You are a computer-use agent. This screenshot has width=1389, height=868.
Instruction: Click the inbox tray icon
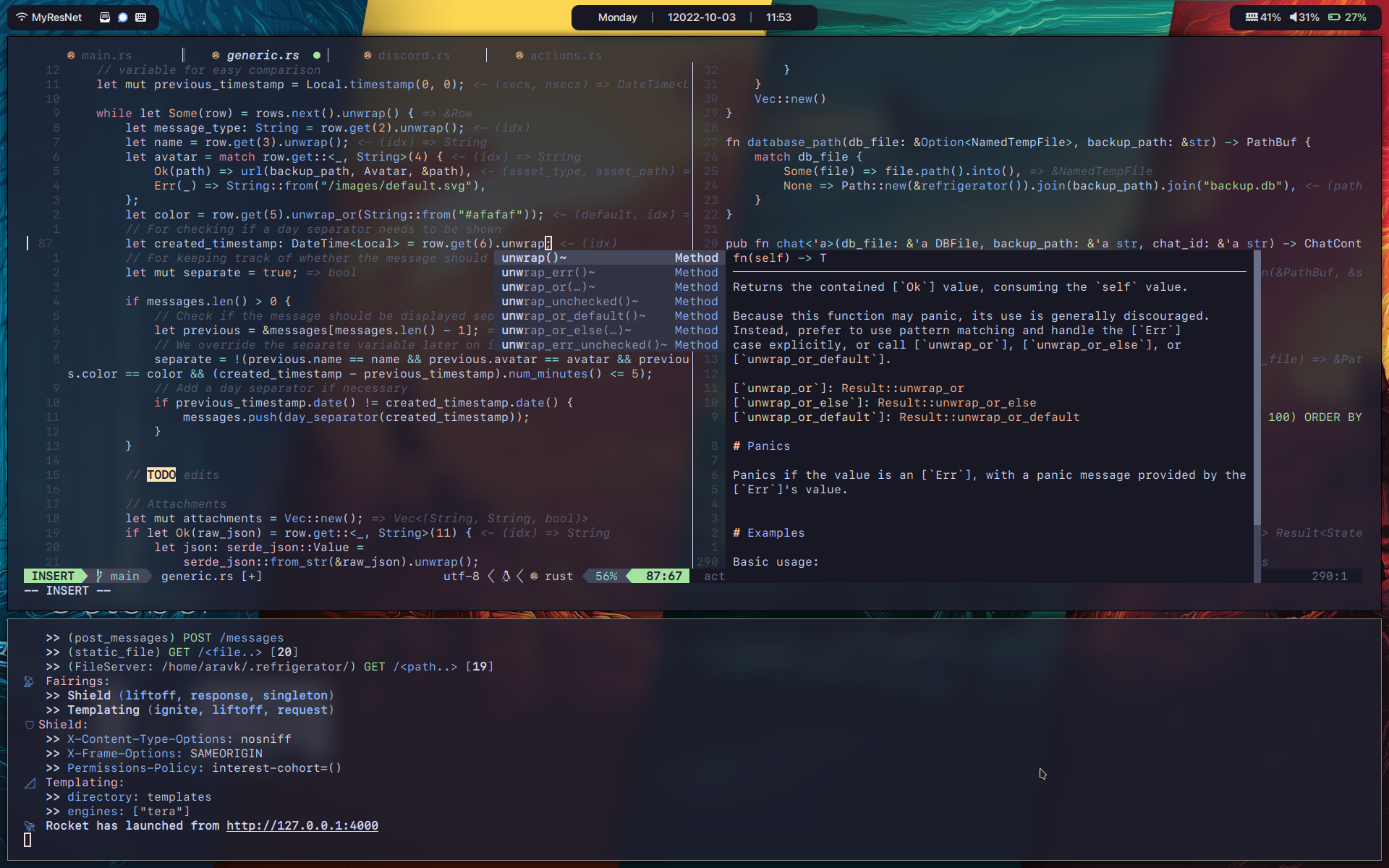click(105, 17)
